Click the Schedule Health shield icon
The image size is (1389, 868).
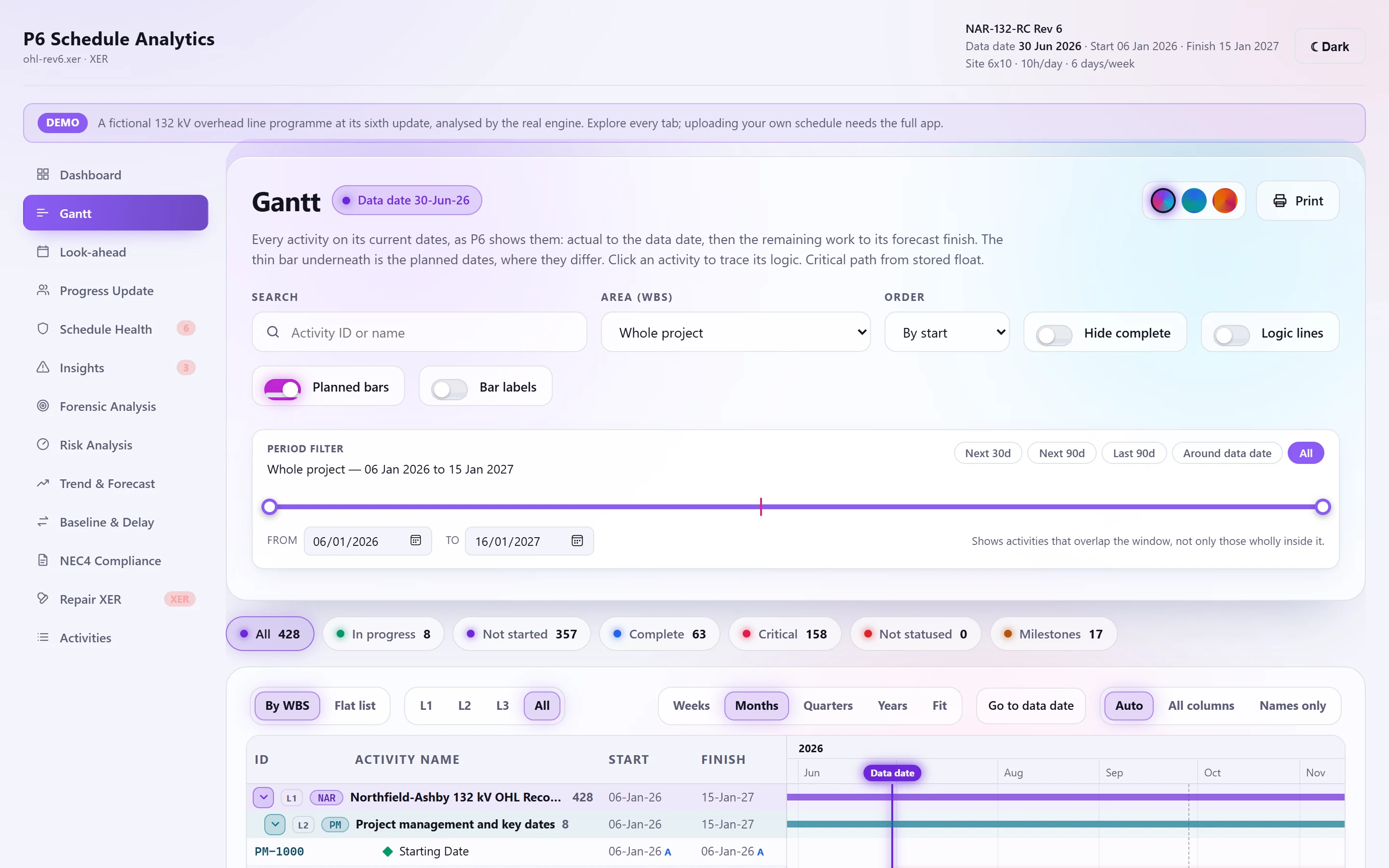pos(43,328)
